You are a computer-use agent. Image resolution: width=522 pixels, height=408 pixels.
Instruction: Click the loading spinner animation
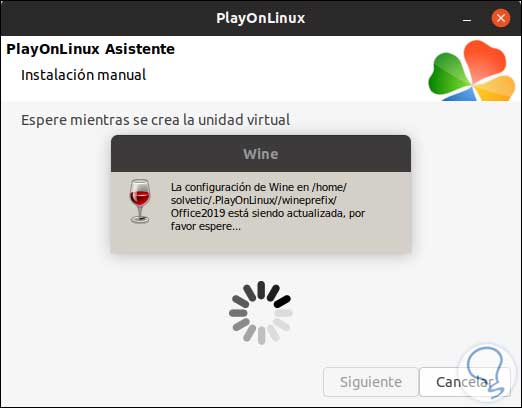261,313
